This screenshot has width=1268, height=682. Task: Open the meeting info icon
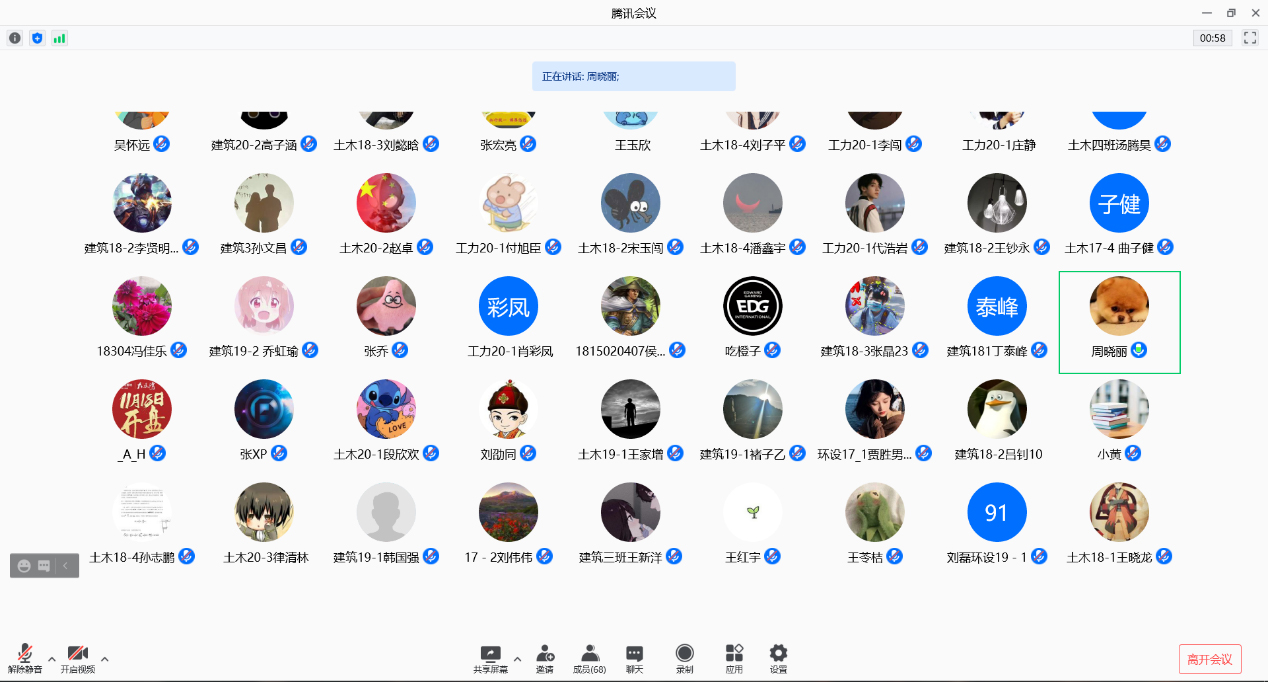[14, 38]
